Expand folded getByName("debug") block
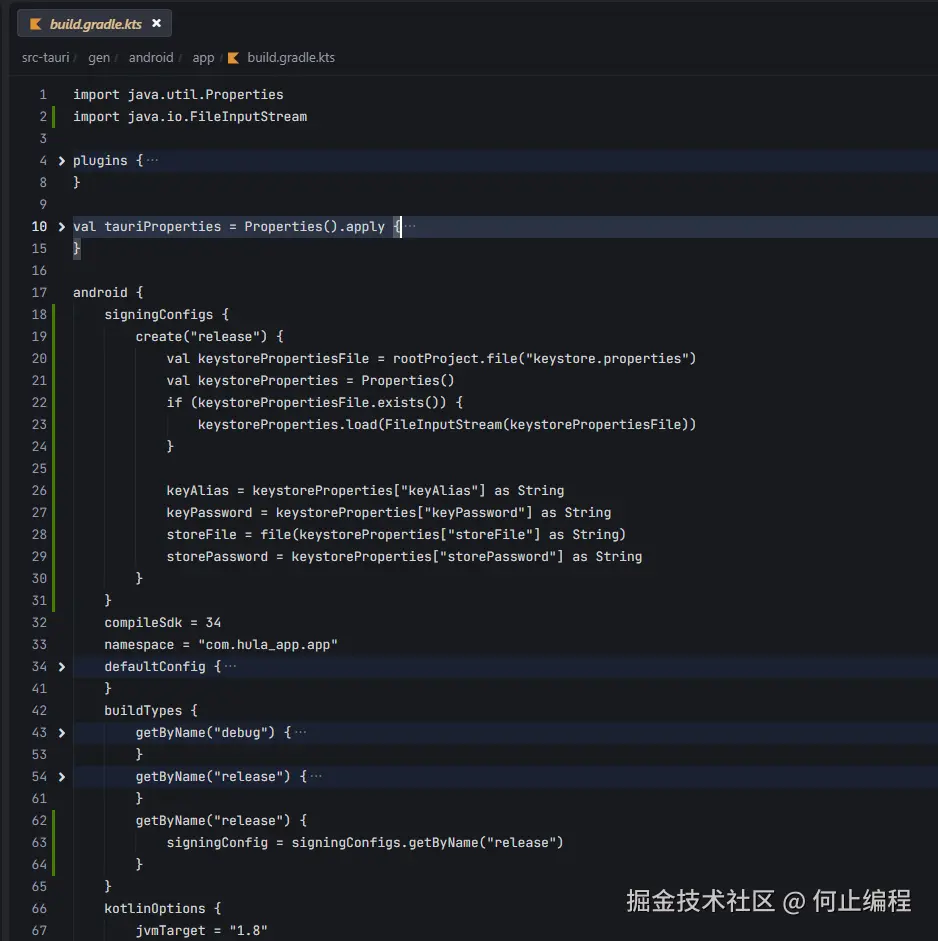938x941 pixels. point(61,733)
